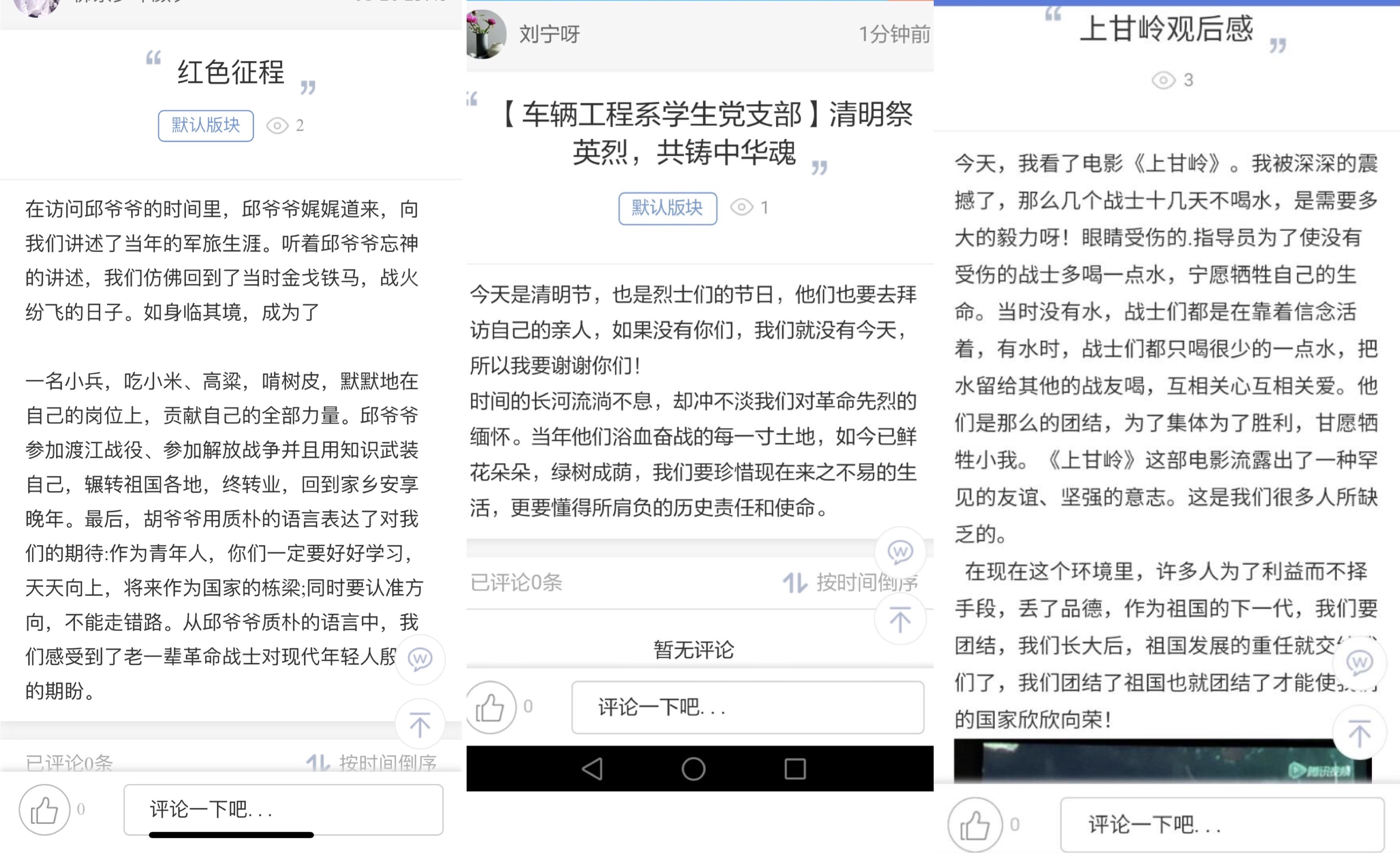
Task: Click comment field under 红色征程 post
Action: click(284, 809)
